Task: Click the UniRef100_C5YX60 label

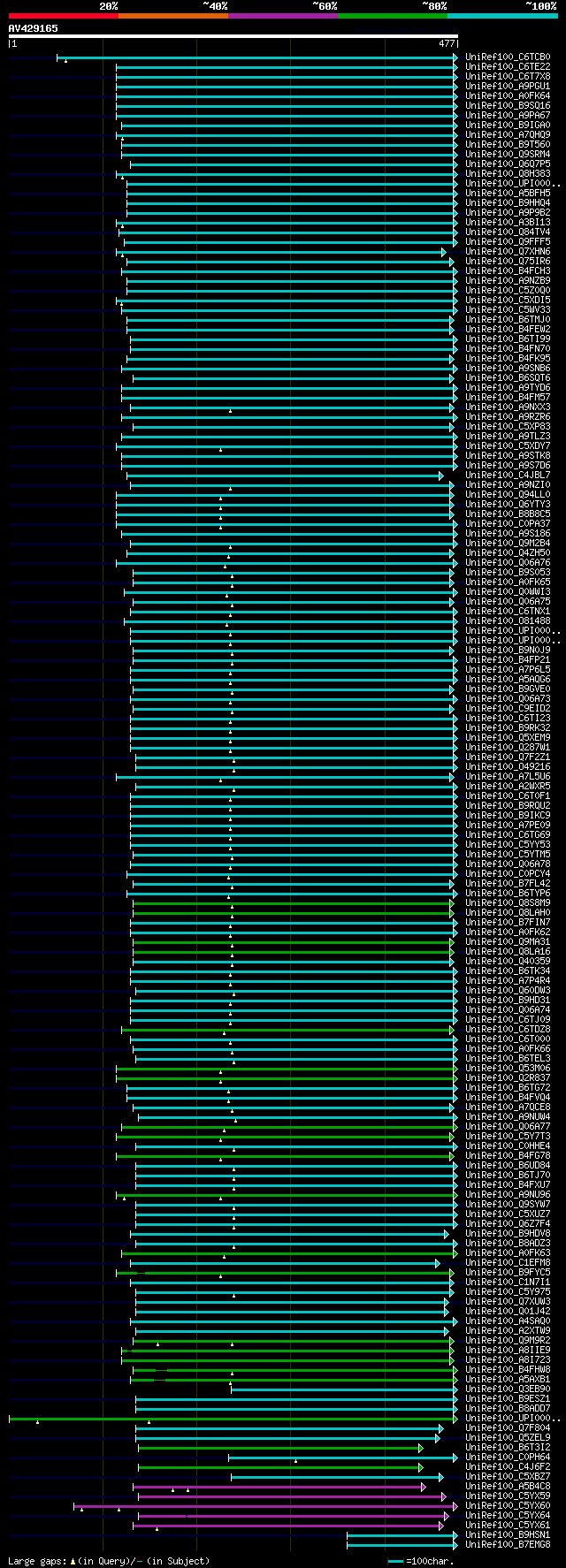Action: pos(508,1506)
